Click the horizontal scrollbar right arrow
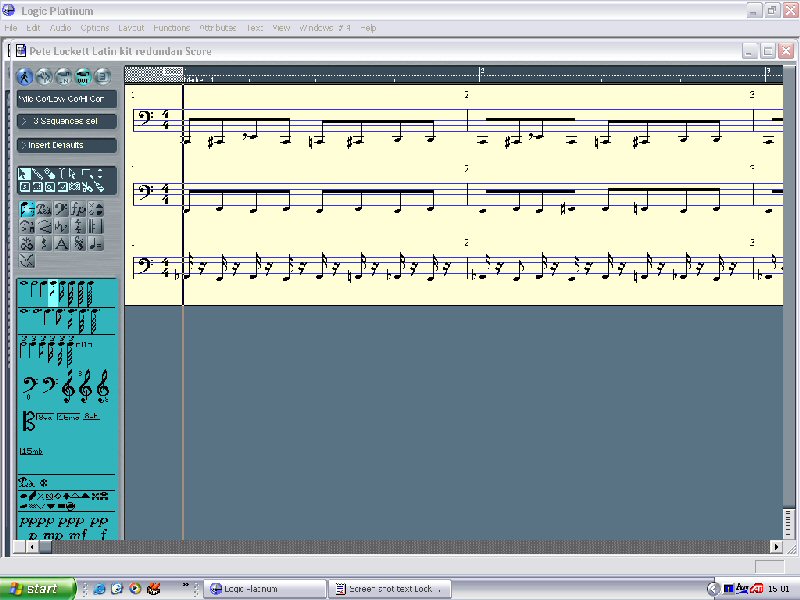Screen dimensions: 800x600 [x=776, y=547]
